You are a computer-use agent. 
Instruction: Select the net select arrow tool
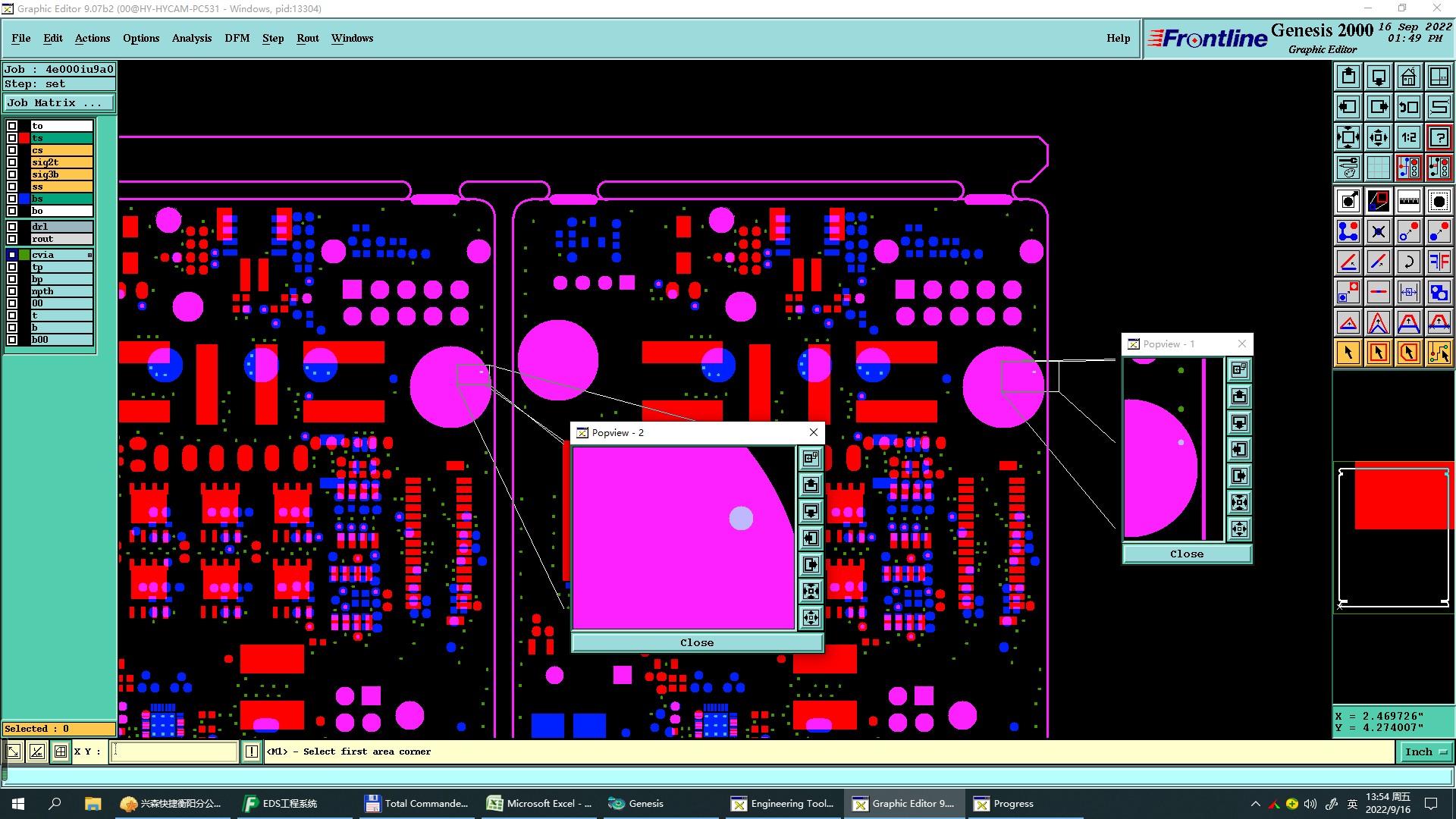[x=1439, y=353]
